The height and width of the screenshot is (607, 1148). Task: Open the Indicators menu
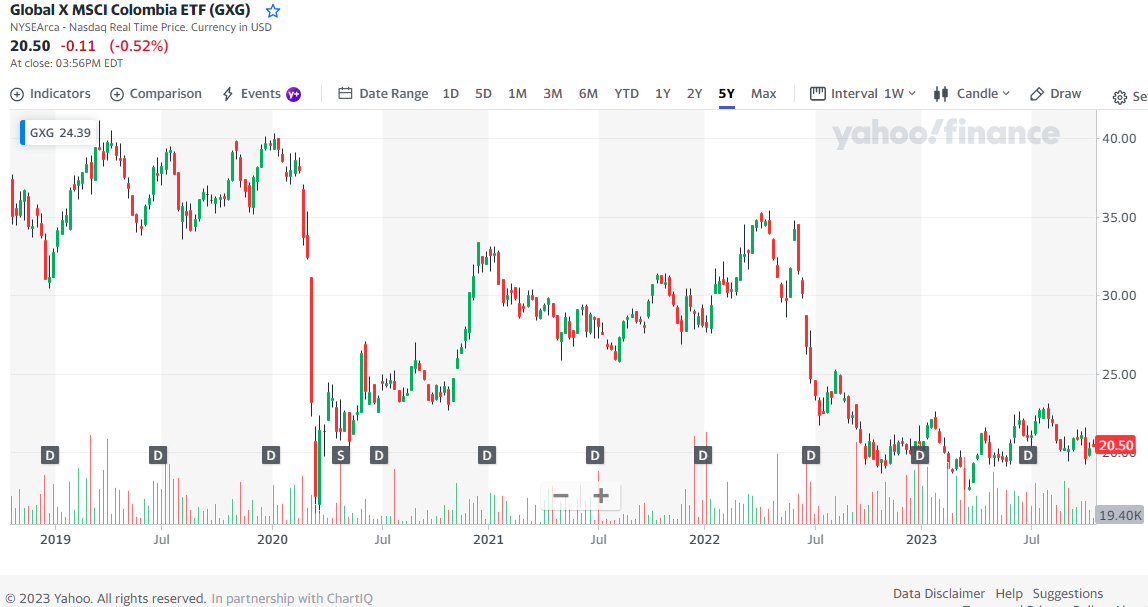(51, 94)
